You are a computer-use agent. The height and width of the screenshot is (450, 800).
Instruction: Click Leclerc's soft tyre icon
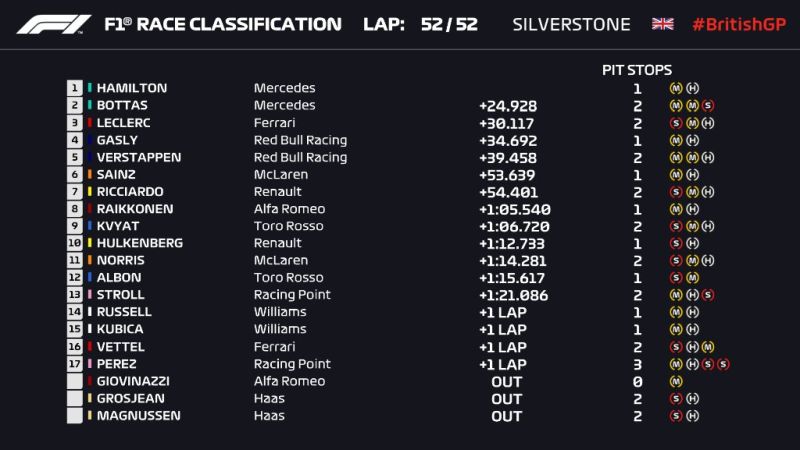coord(677,122)
